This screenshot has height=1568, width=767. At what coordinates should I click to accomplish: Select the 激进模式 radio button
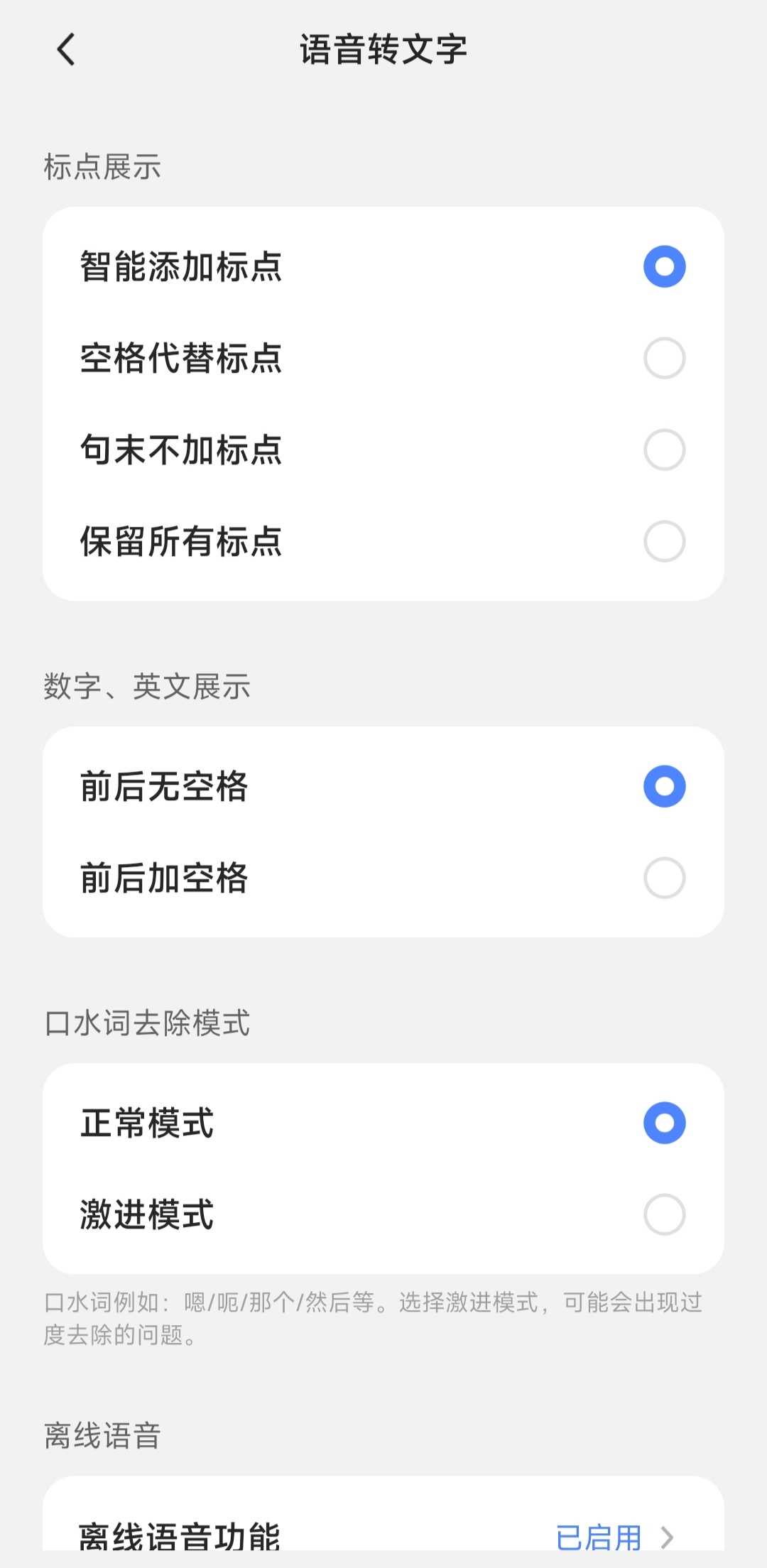point(664,1214)
